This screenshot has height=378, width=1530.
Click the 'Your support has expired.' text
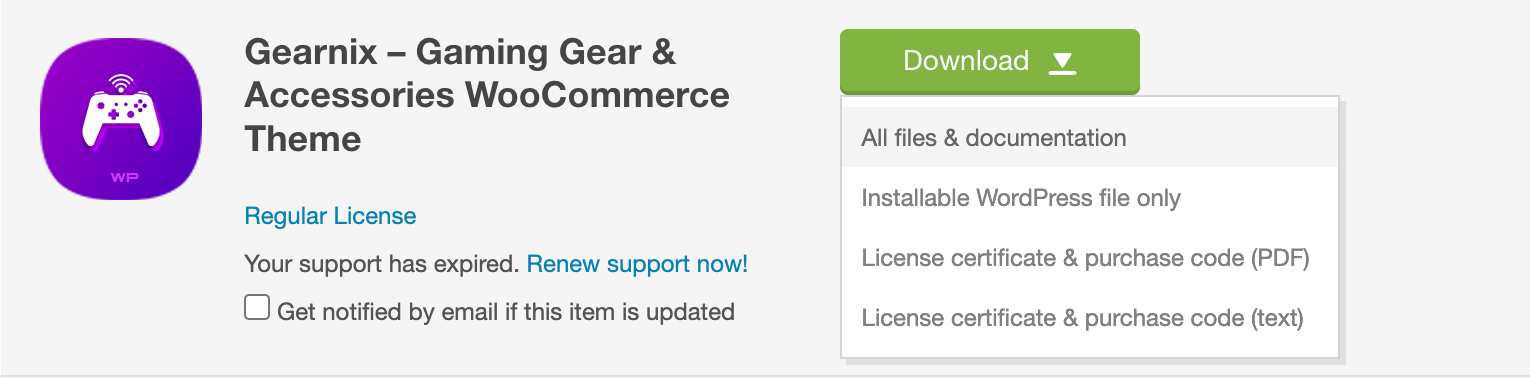(382, 265)
